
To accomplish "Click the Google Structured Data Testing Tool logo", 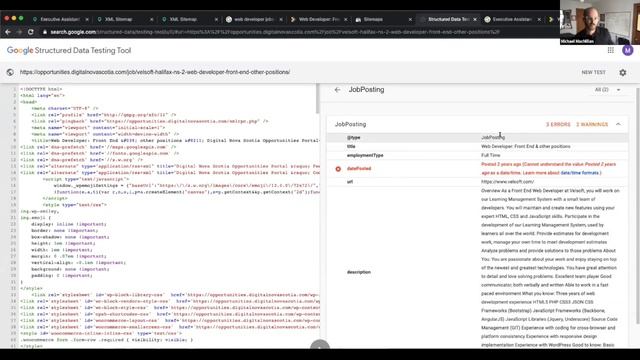I will pyautogui.click(x=69, y=50).
